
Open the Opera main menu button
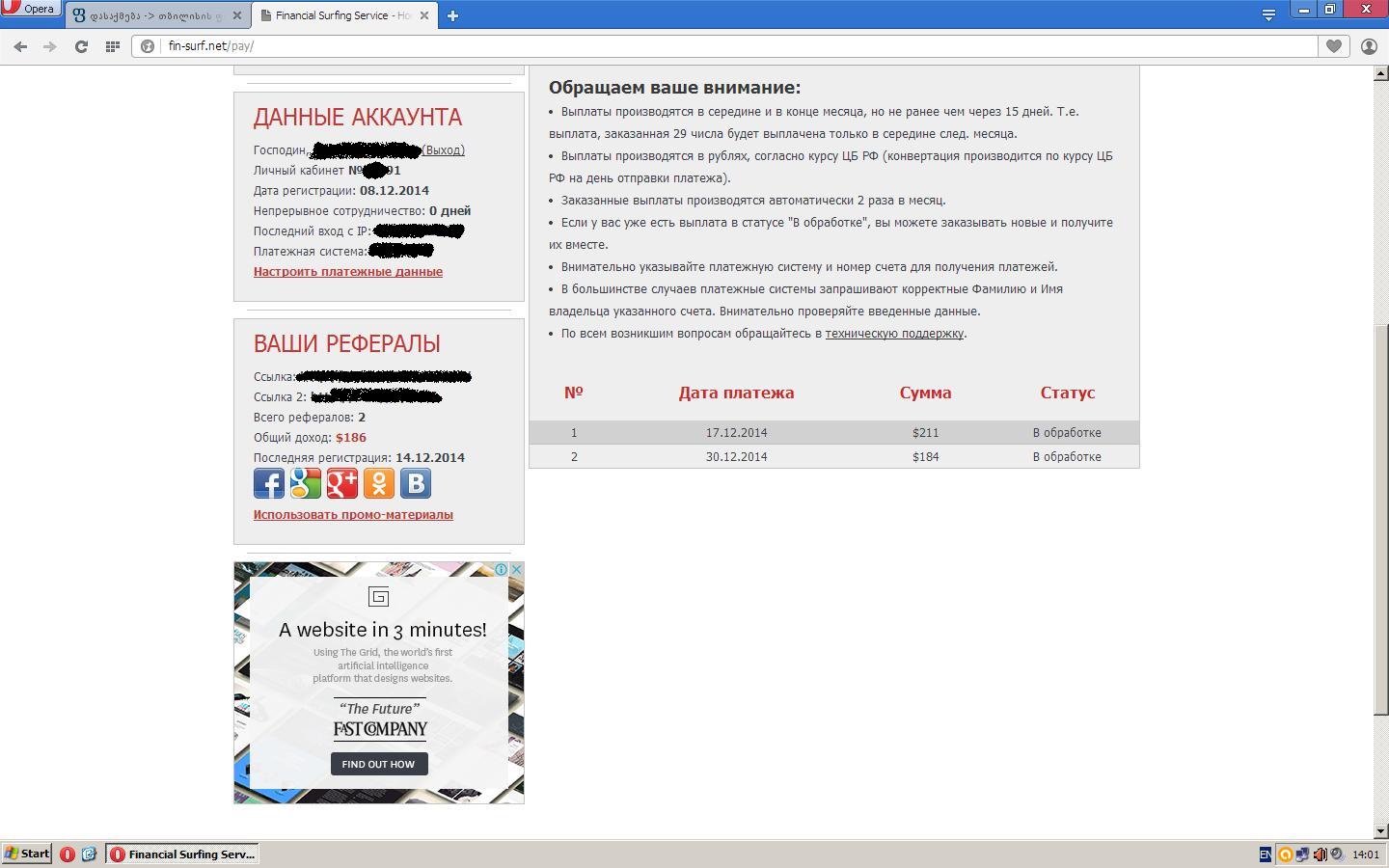[x=30, y=9]
